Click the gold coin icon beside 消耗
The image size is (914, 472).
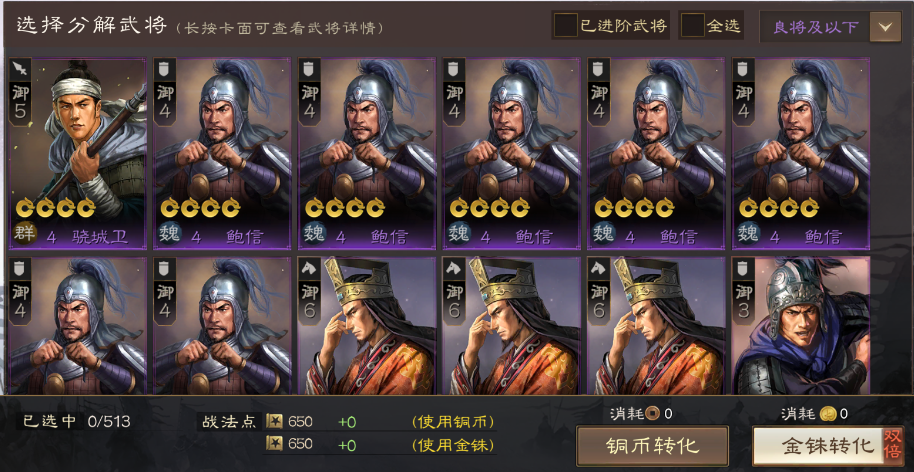point(827,414)
